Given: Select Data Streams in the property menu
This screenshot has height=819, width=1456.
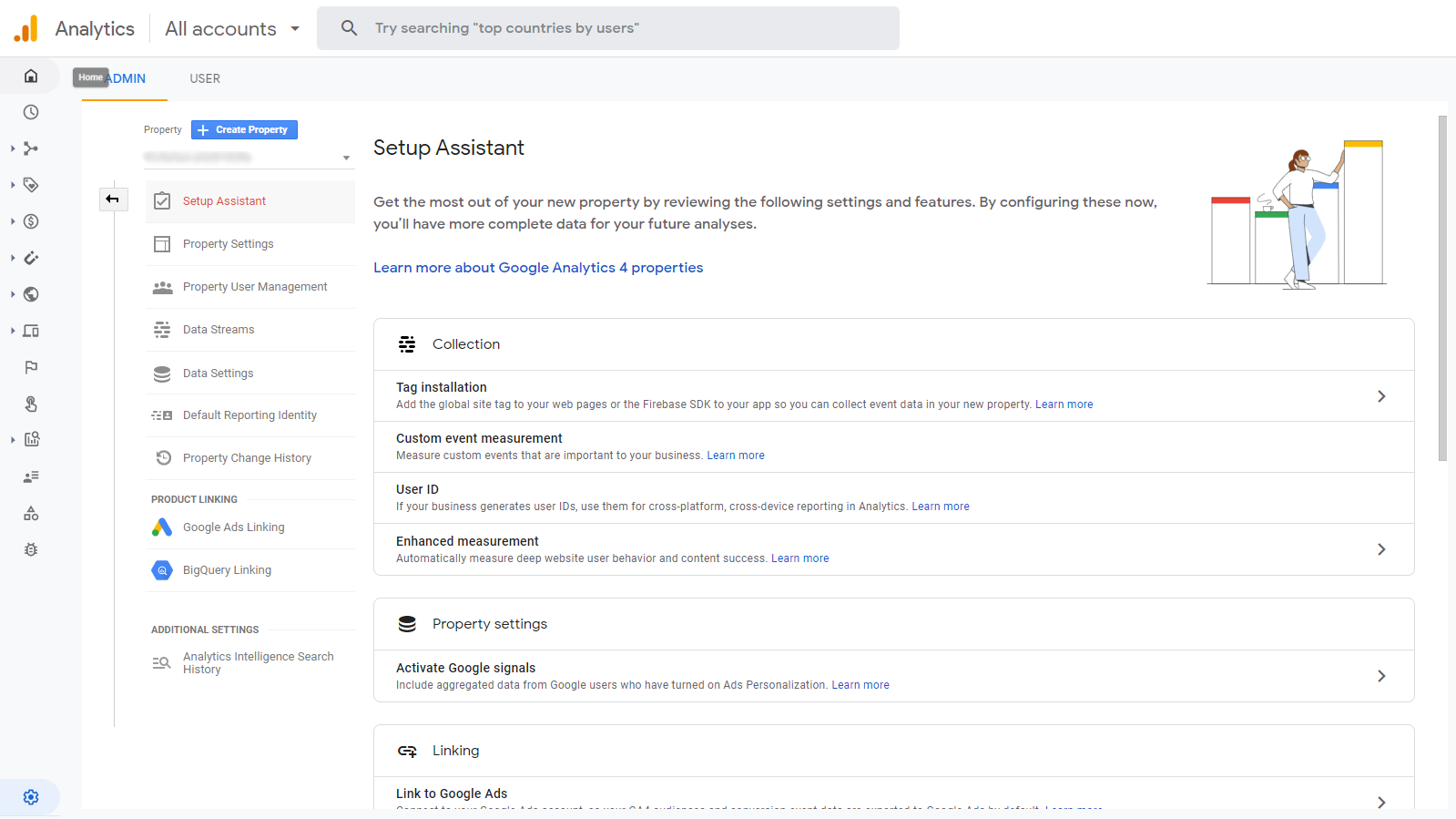Looking at the screenshot, I should [x=219, y=330].
